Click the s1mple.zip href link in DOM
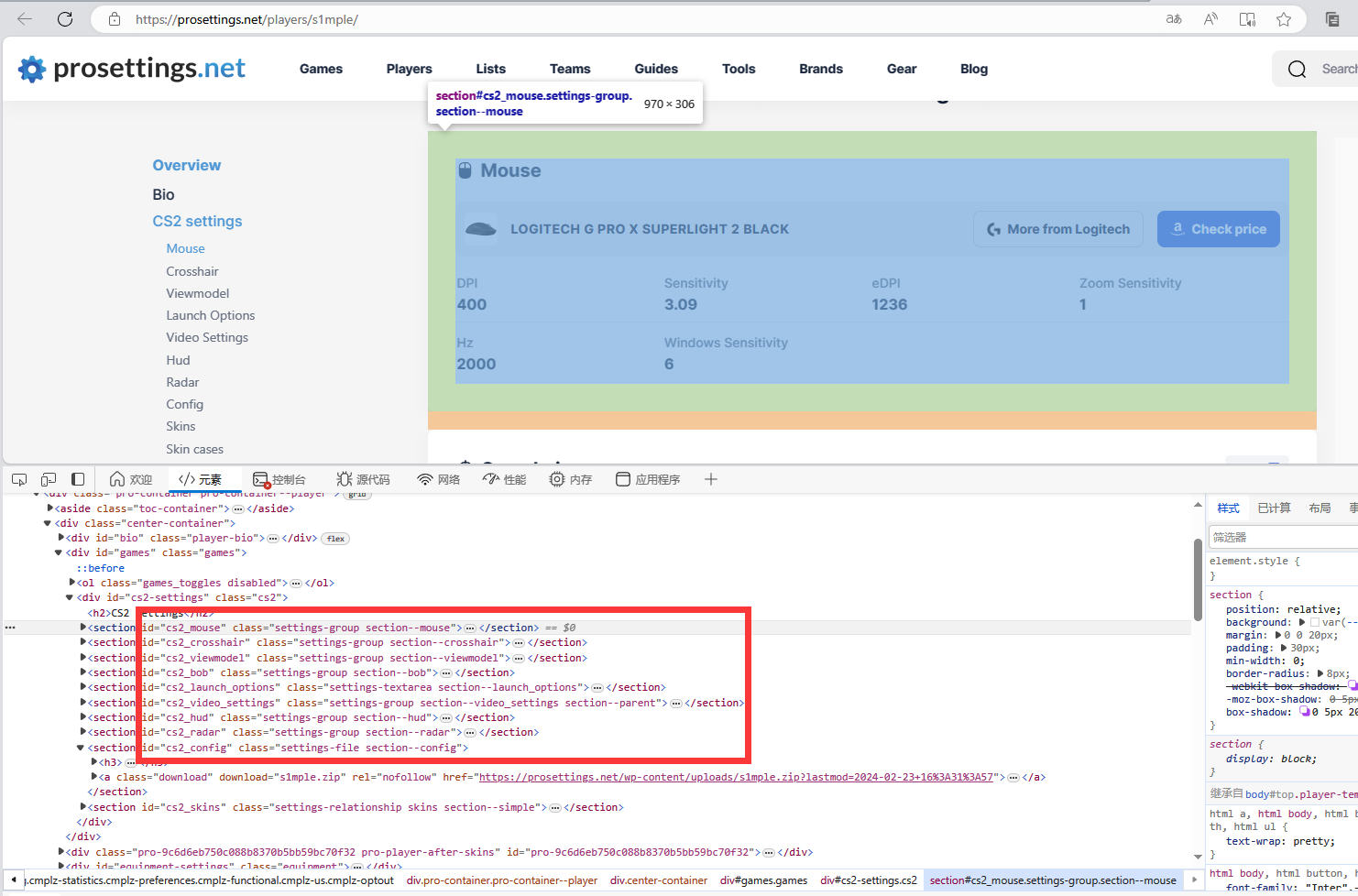The image size is (1358, 896). [x=736, y=777]
